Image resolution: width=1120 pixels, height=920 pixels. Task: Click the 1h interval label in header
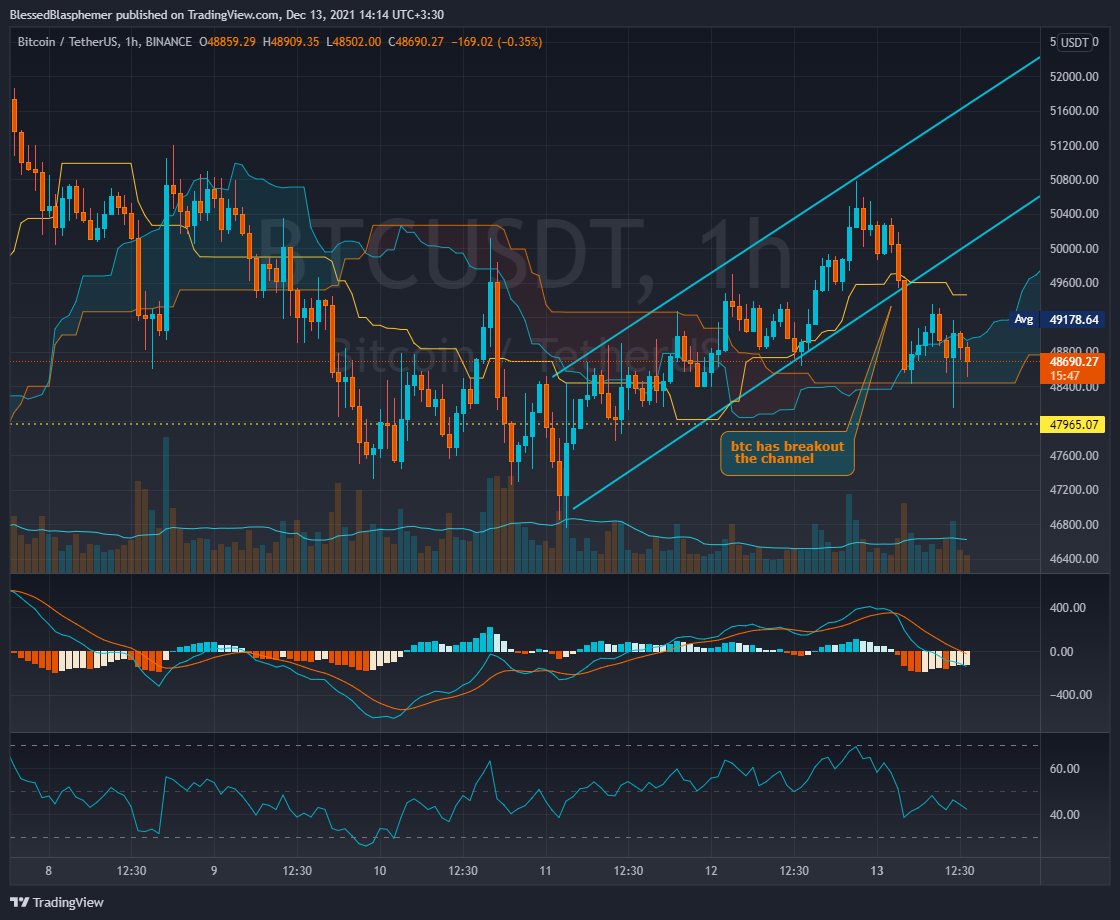131,42
